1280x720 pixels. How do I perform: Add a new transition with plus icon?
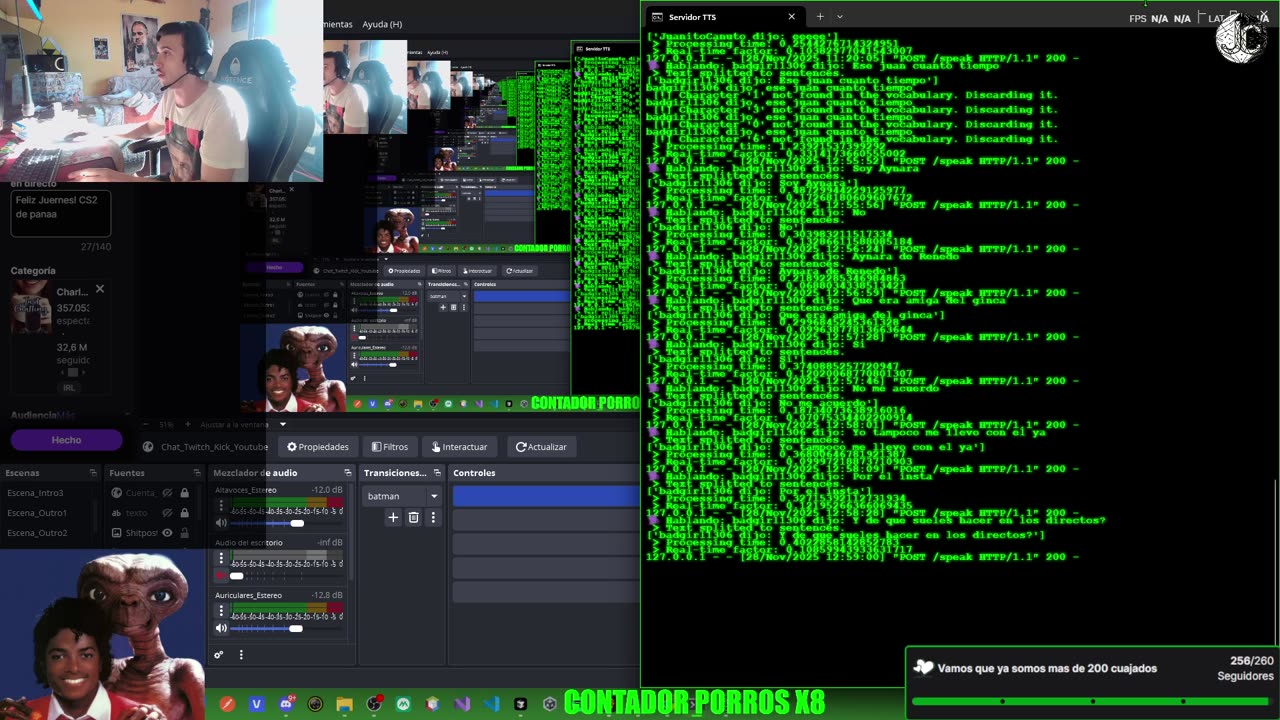[393, 517]
